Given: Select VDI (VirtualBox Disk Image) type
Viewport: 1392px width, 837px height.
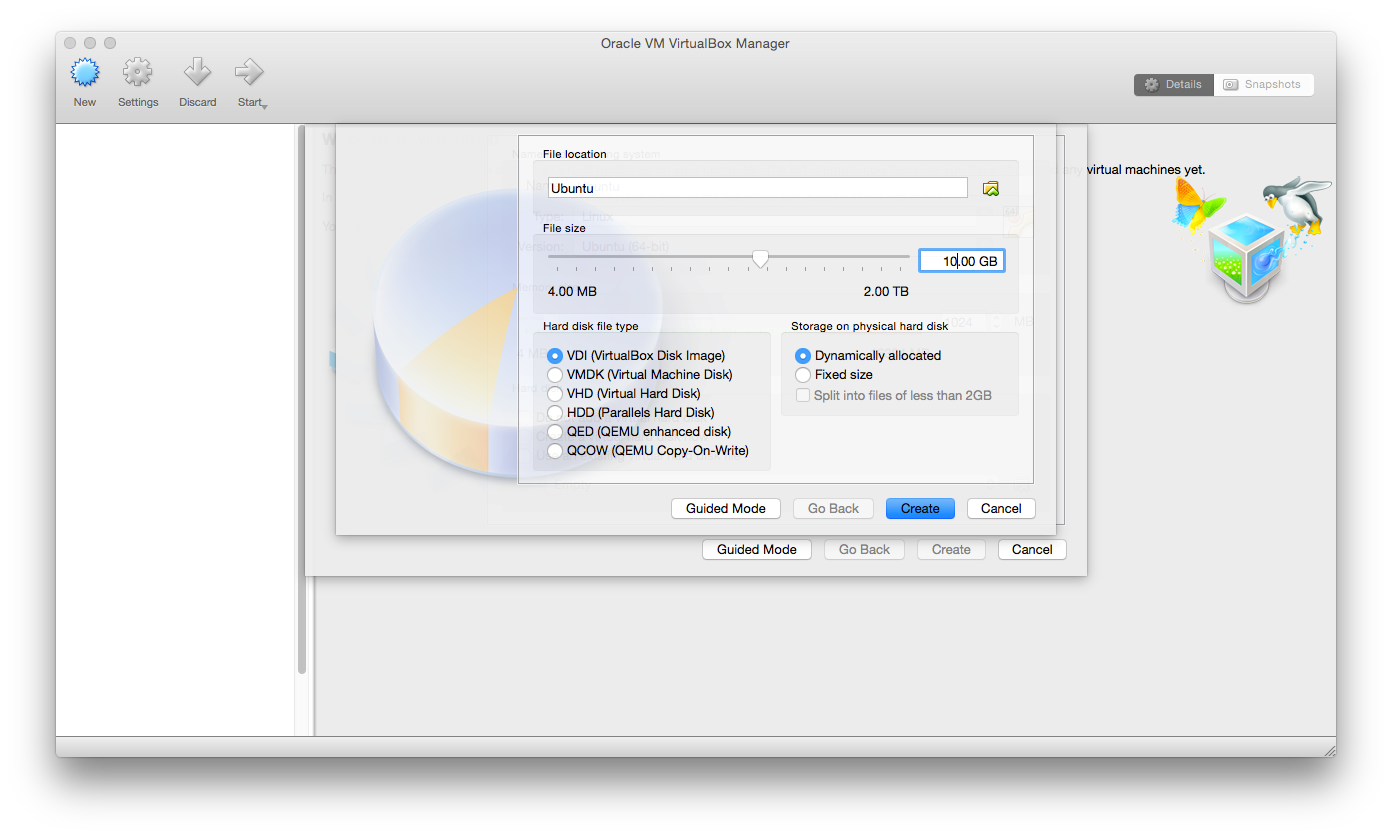Looking at the screenshot, I should [x=555, y=356].
